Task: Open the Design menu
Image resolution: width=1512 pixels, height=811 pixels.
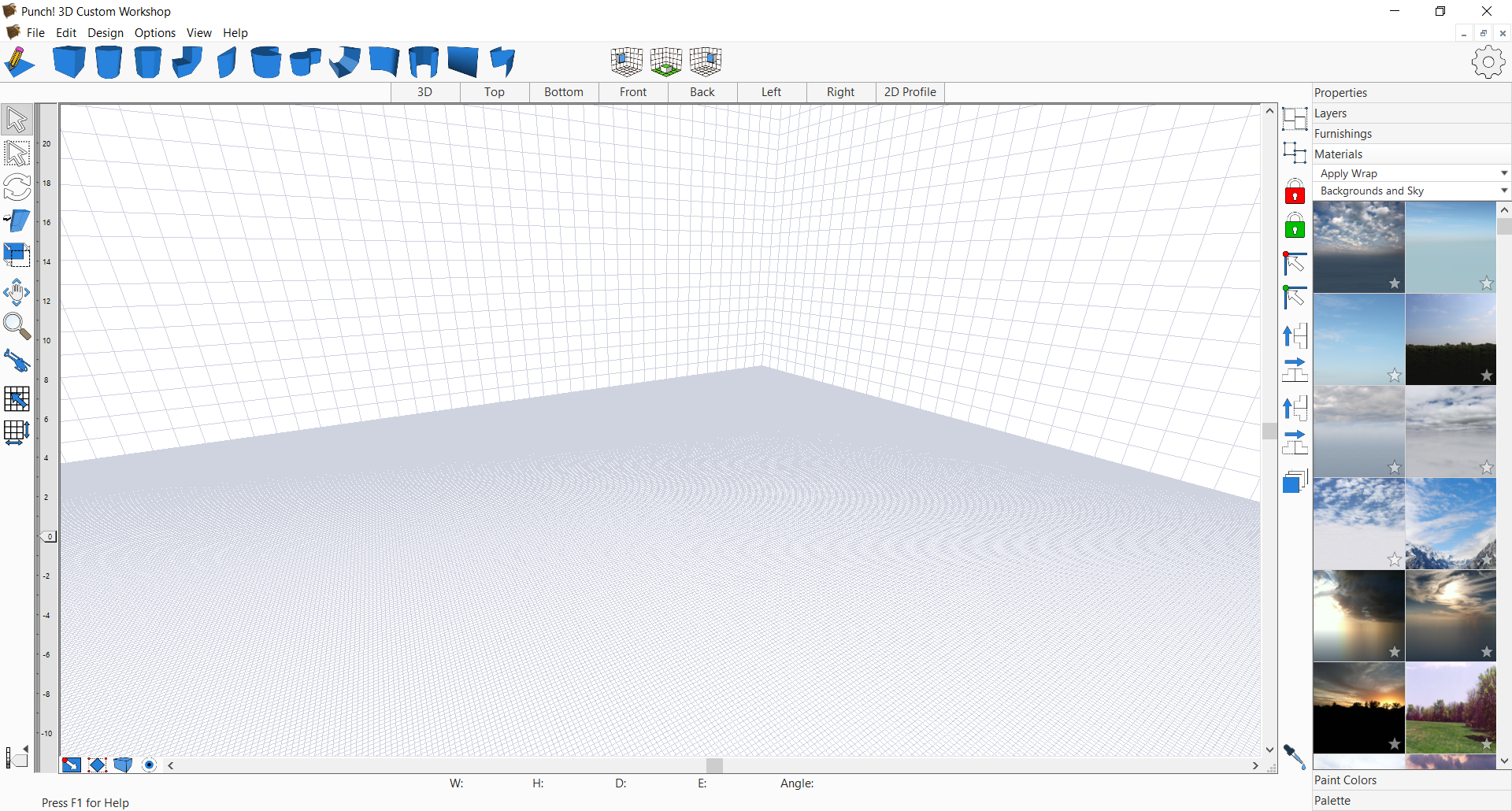Action: [x=106, y=33]
